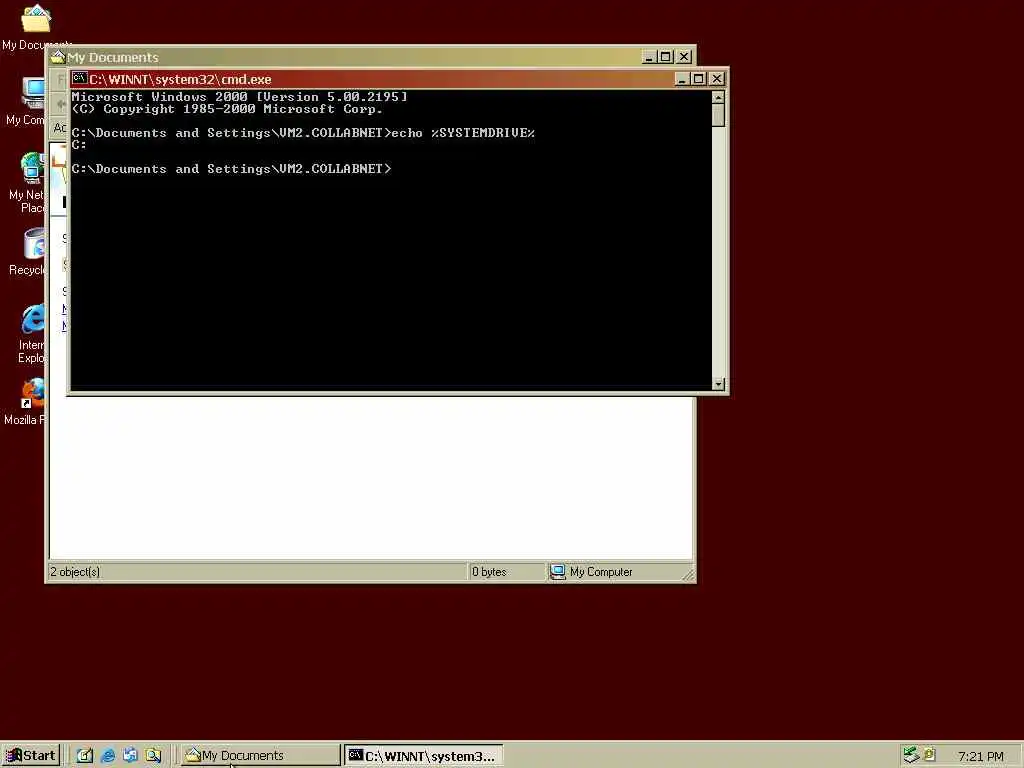This screenshot has height=768, width=1024.
Task: Open My Documents window system menu icon
Action: coord(57,57)
